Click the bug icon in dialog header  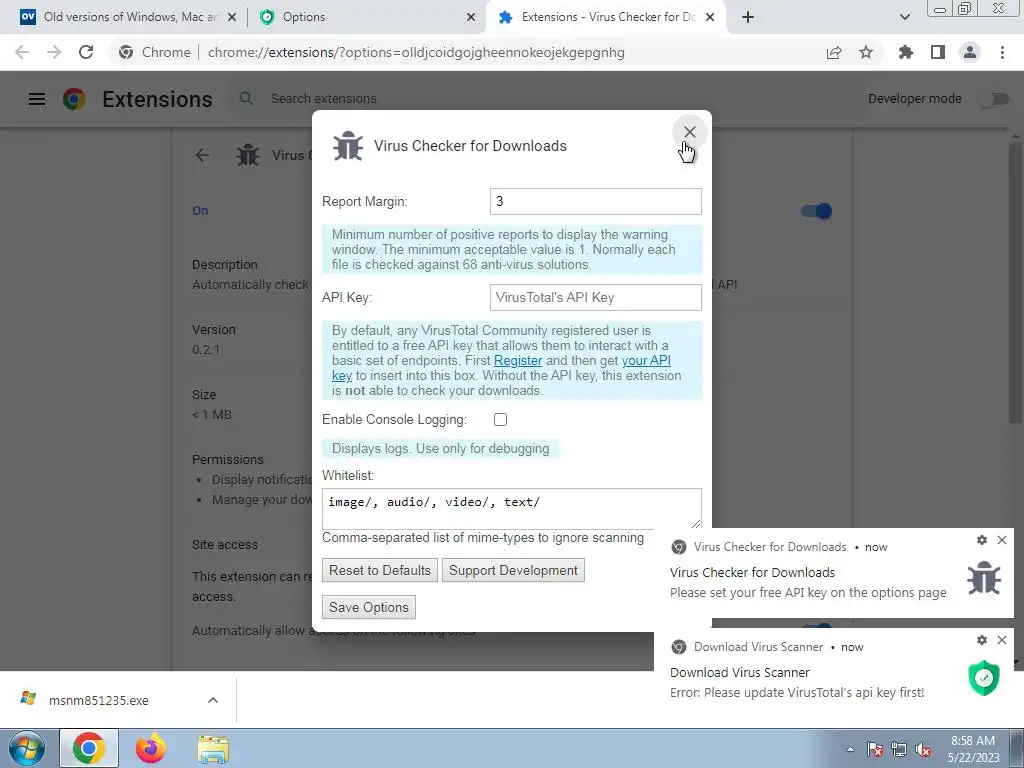click(x=347, y=146)
